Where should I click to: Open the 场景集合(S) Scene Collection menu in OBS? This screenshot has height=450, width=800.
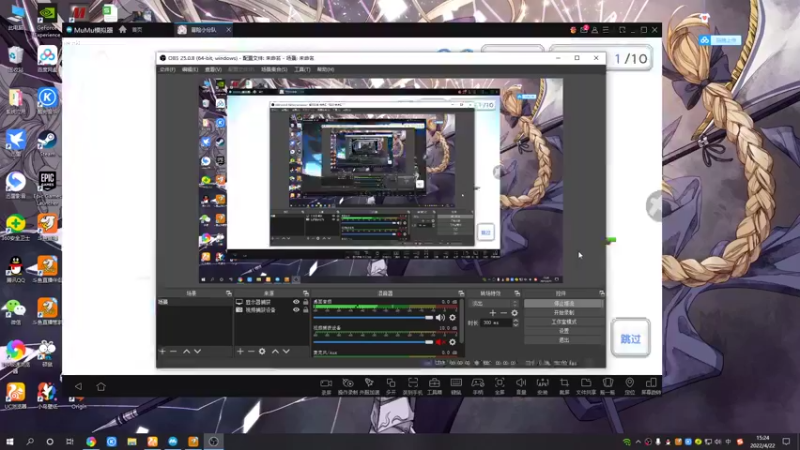click(274, 69)
